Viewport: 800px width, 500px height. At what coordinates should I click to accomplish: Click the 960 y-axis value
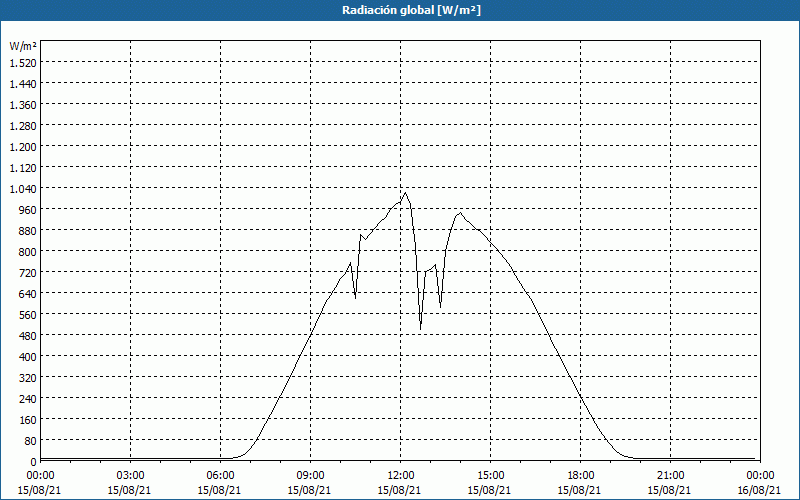point(29,210)
